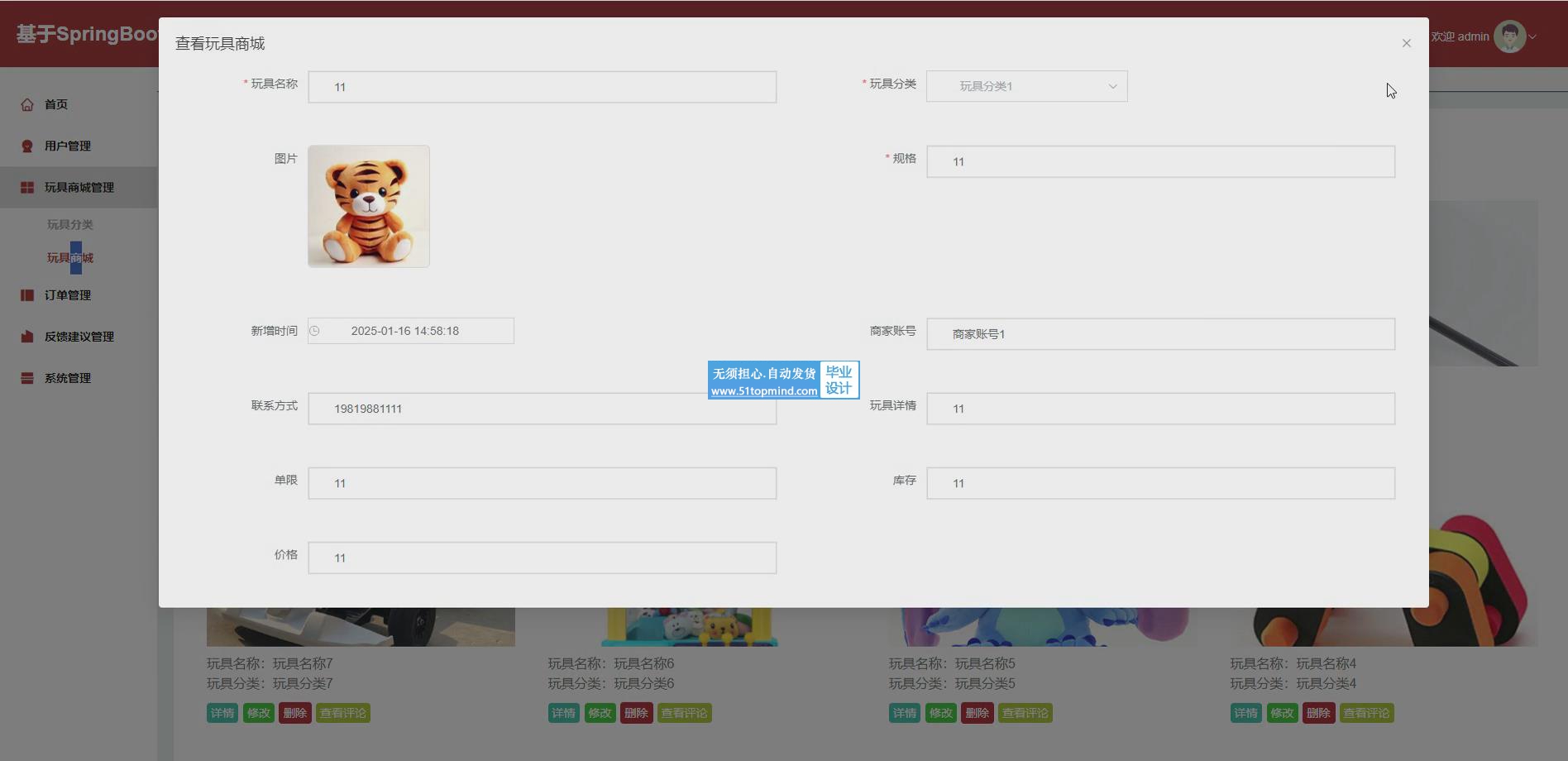Click the 订单管理 icon in sidebar
This screenshot has width=1568, height=761.
(27, 295)
